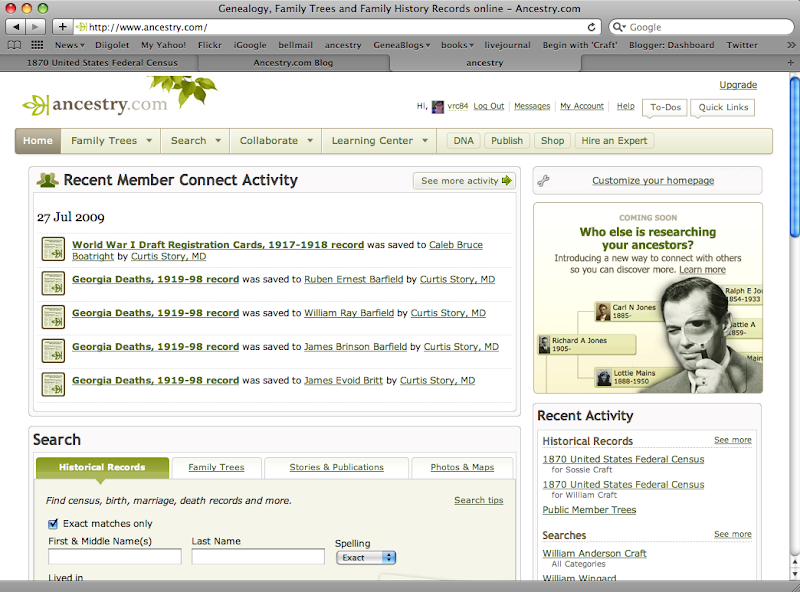Click record icon next to James Brinson Barfield entry
The image size is (800, 592).
point(53,351)
